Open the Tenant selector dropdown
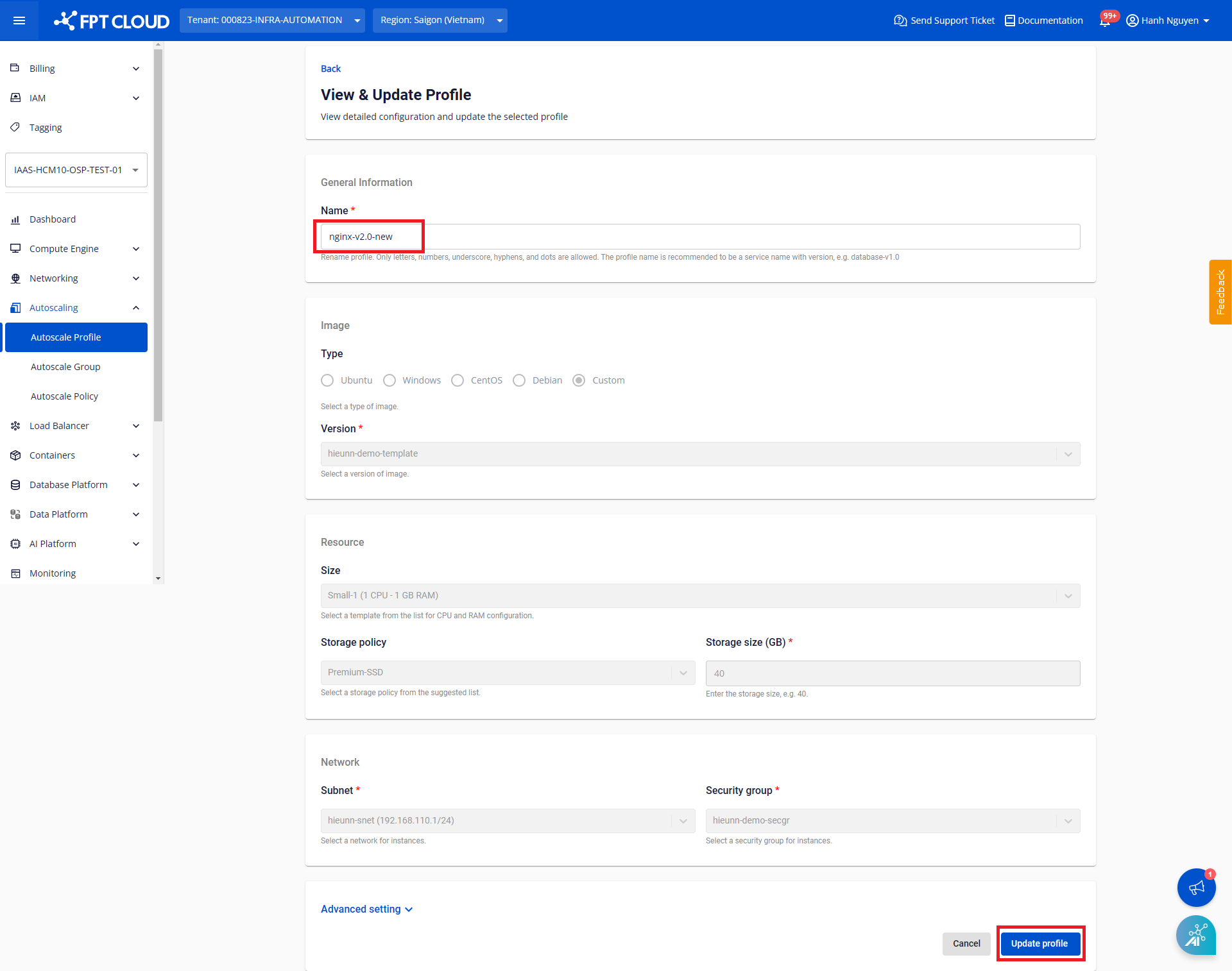This screenshot has height=971, width=1232. [x=272, y=21]
